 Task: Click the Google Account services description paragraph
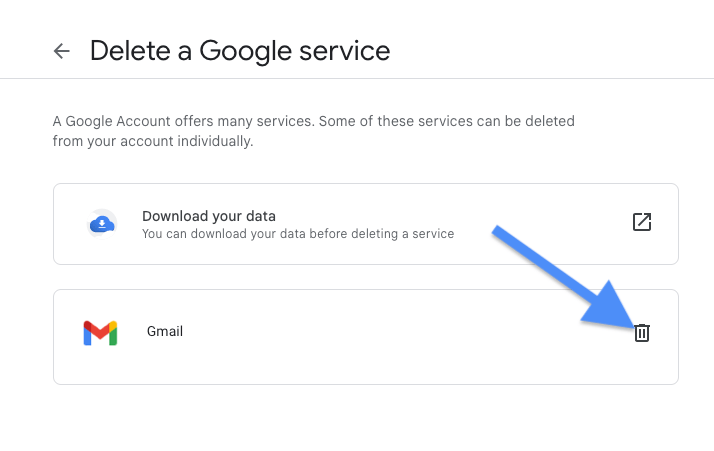point(313,131)
